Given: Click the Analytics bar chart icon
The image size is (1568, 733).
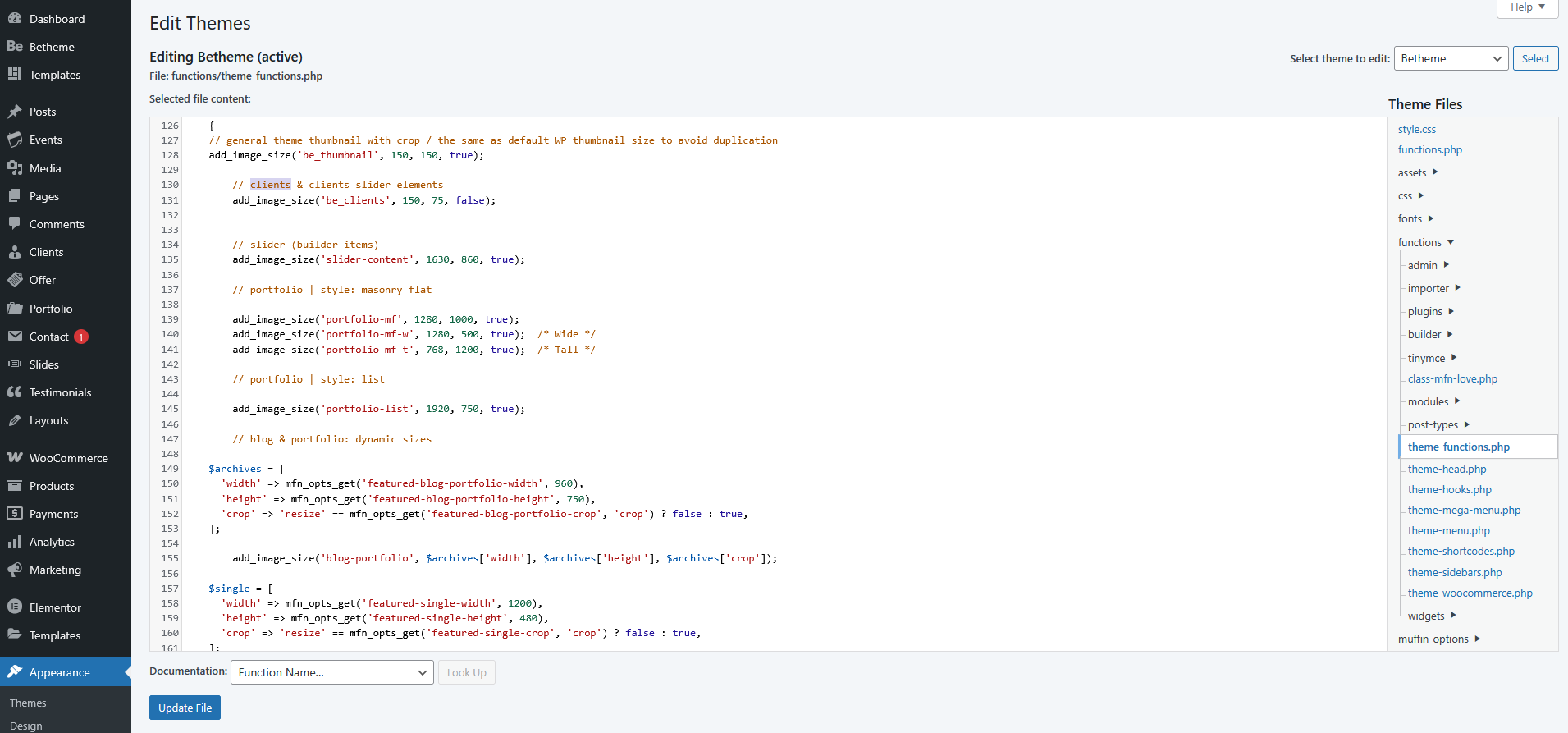Looking at the screenshot, I should (15, 542).
